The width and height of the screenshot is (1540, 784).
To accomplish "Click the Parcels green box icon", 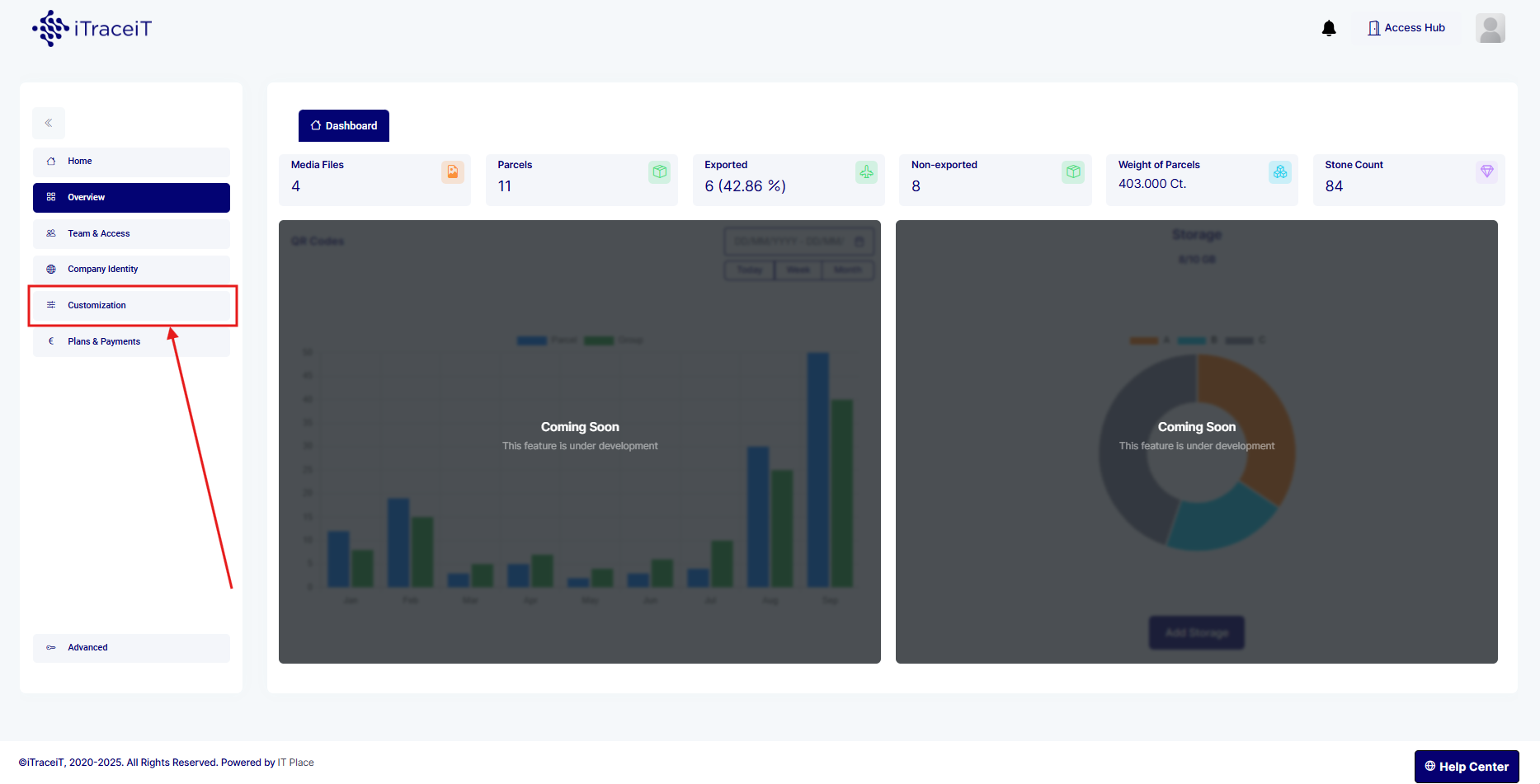I will pos(659,171).
